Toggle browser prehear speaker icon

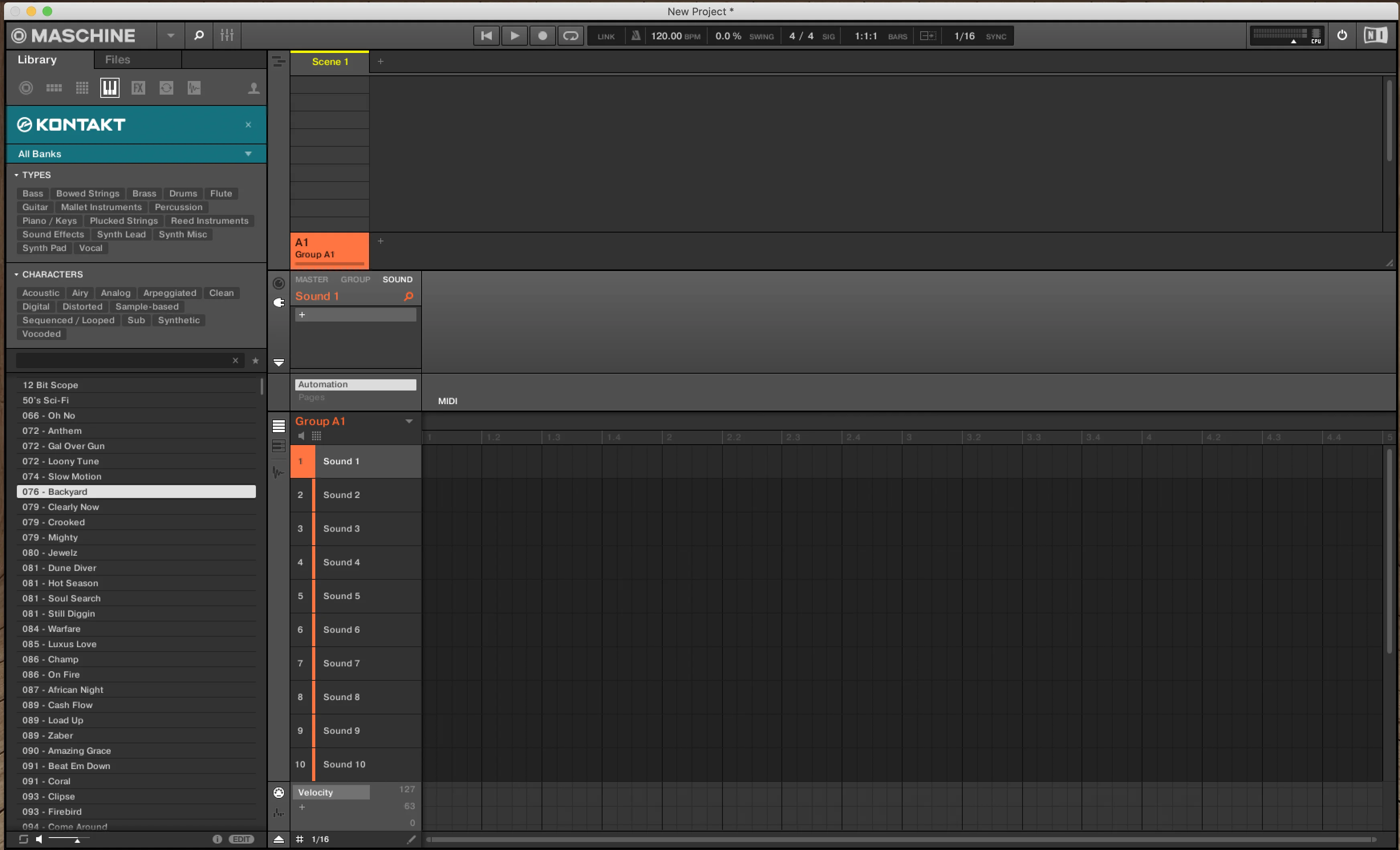coord(39,839)
